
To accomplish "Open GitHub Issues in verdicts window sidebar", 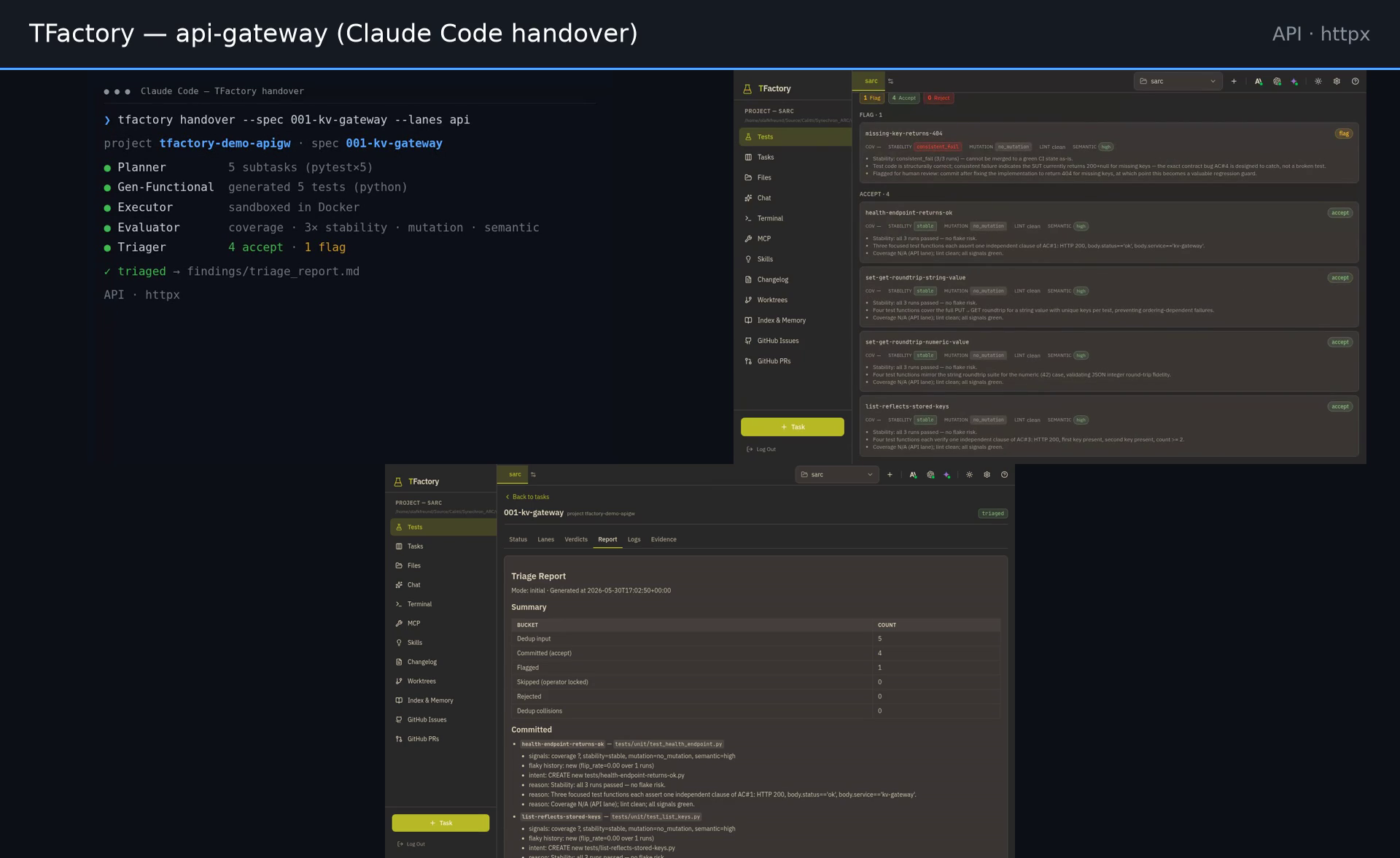I will coord(795,341).
